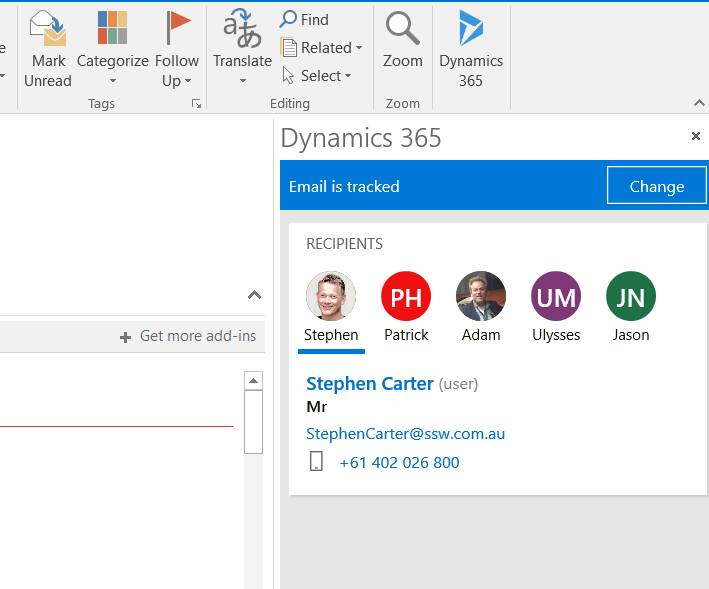Viewport: 709px width, 589px height.
Task: Click the Follow Up flag icon
Action: click(177, 29)
